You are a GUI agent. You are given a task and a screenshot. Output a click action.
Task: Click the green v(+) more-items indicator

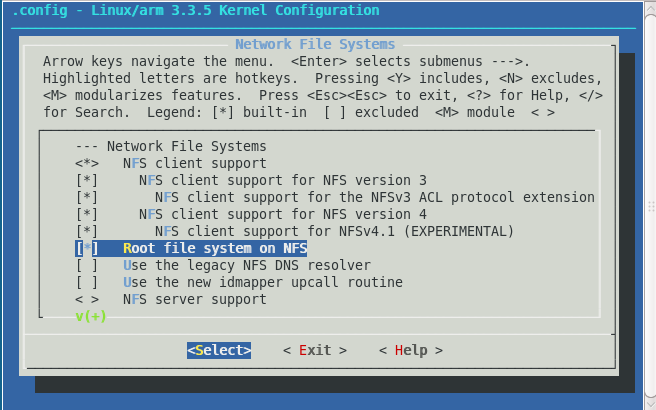pyautogui.click(x=91, y=316)
